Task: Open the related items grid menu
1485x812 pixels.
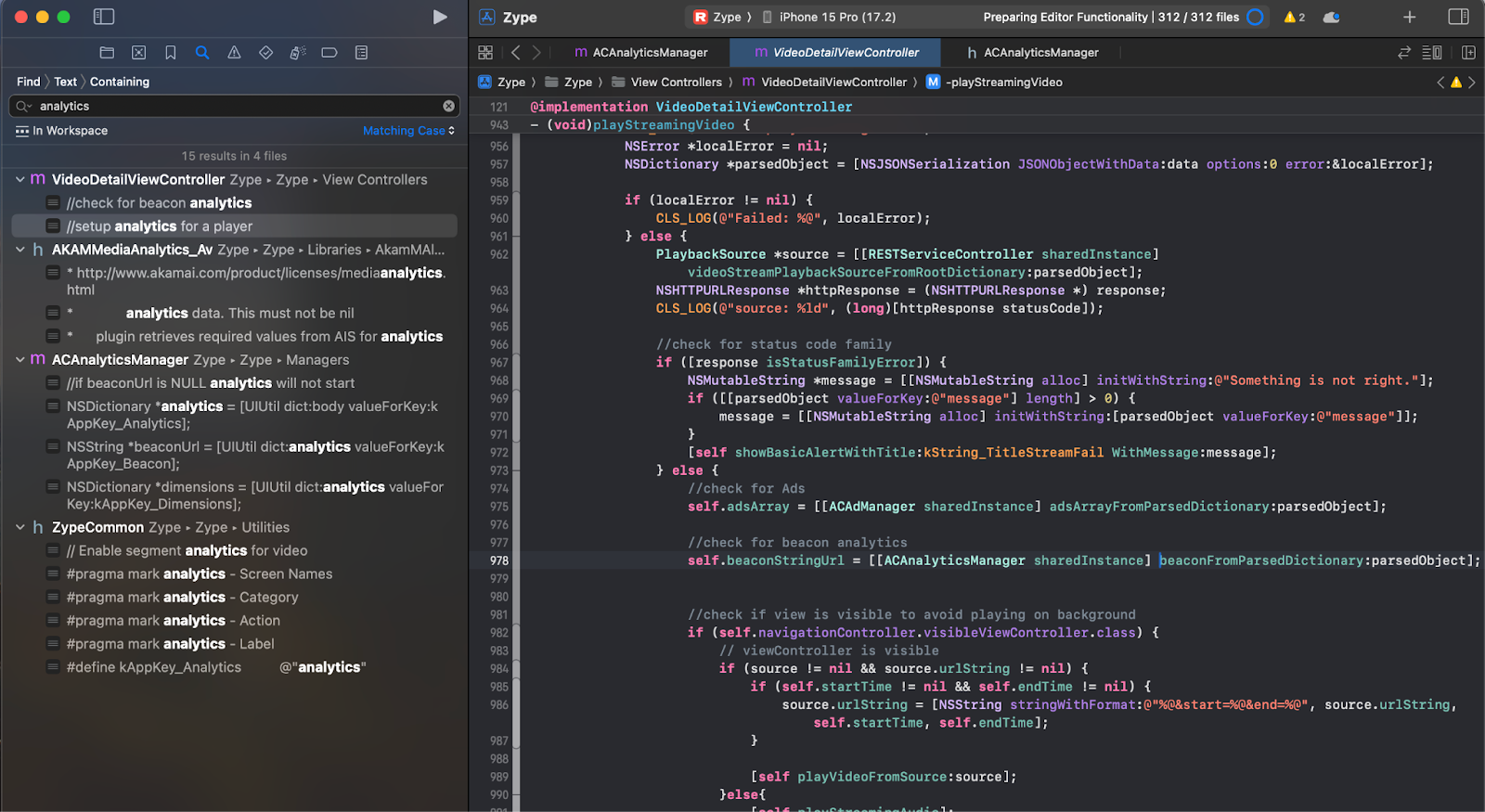Action: point(485,53)
